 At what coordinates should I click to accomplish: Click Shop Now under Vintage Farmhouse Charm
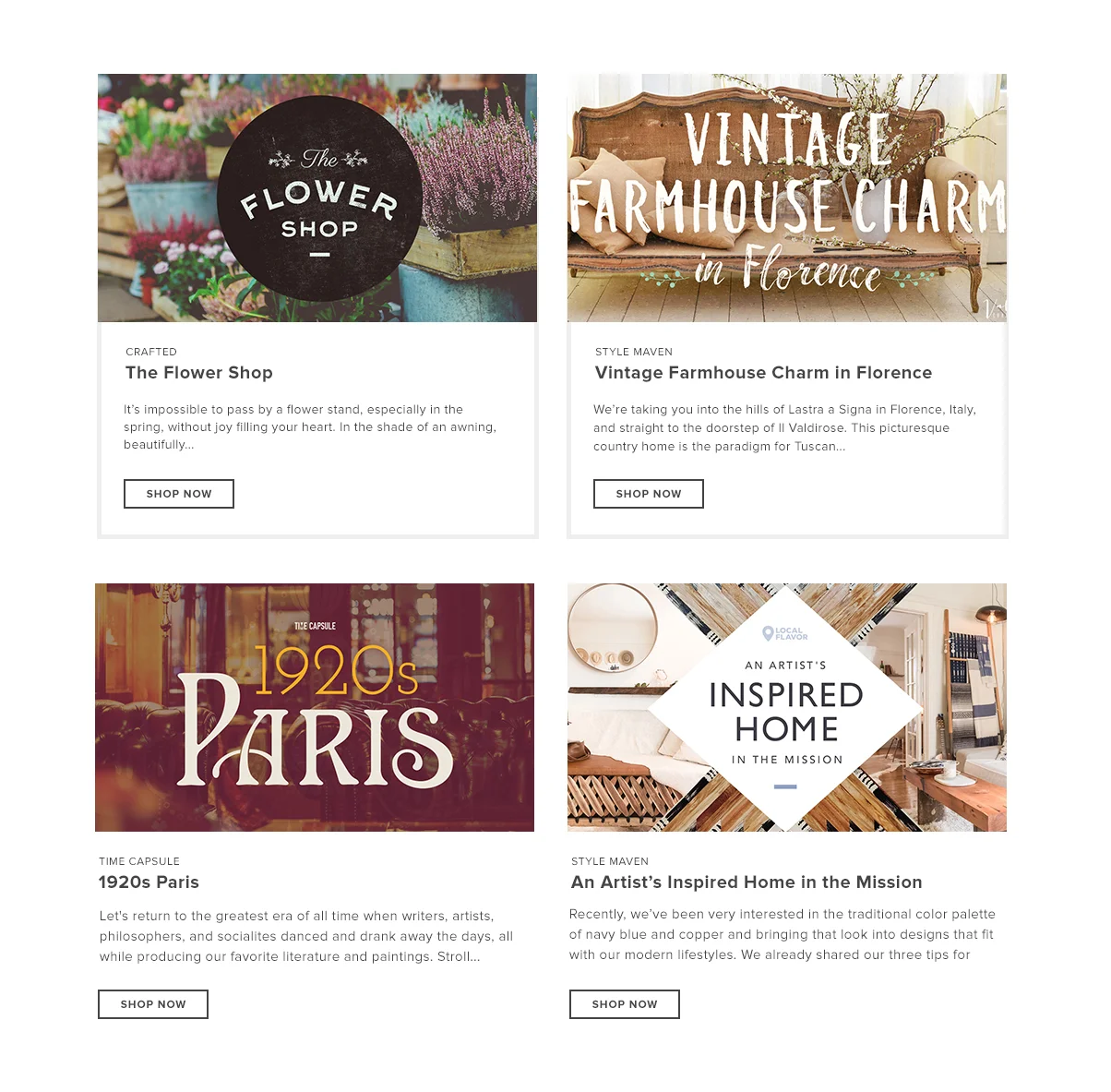point(649,494)
